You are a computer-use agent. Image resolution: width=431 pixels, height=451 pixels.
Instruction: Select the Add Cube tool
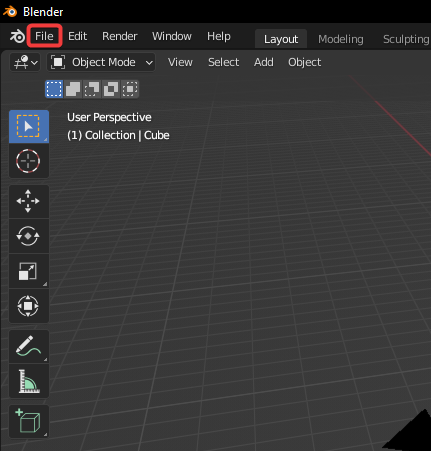click(29, 422)
